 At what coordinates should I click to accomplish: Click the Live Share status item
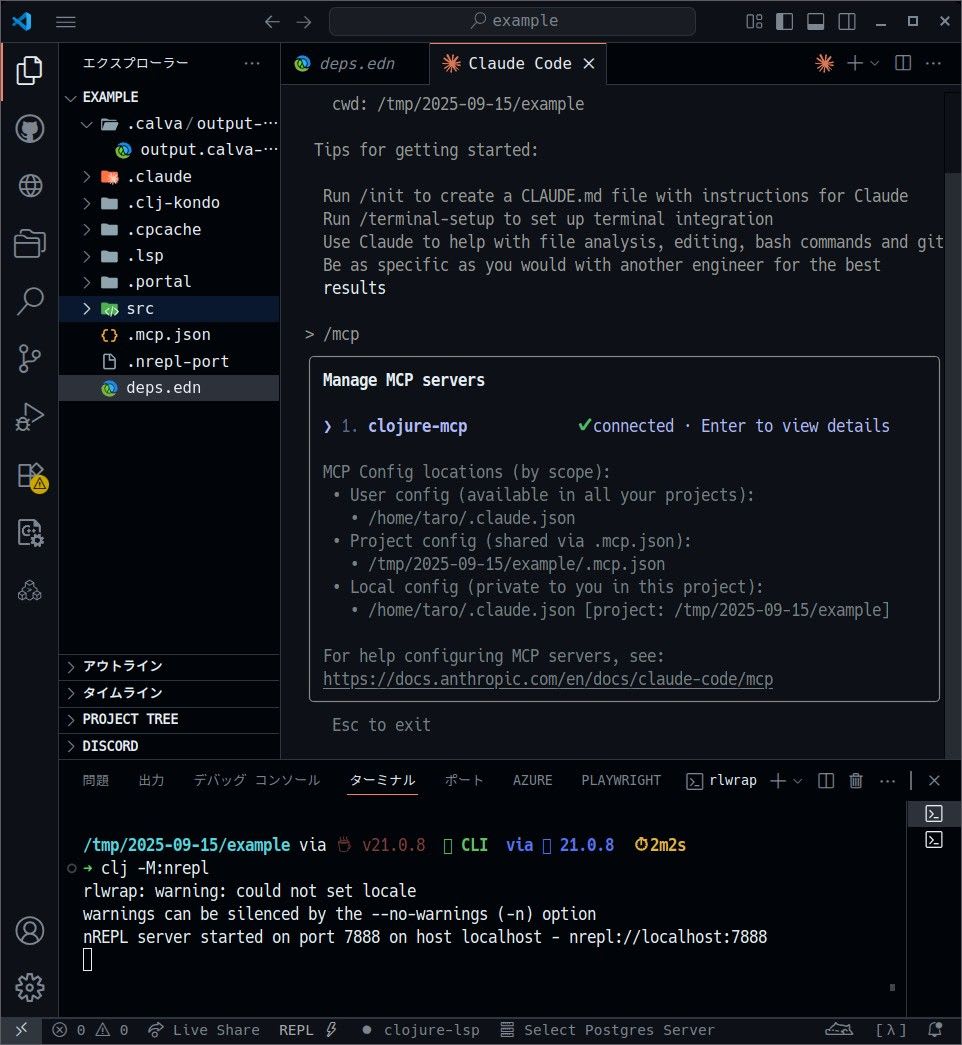pos(204,1030)
